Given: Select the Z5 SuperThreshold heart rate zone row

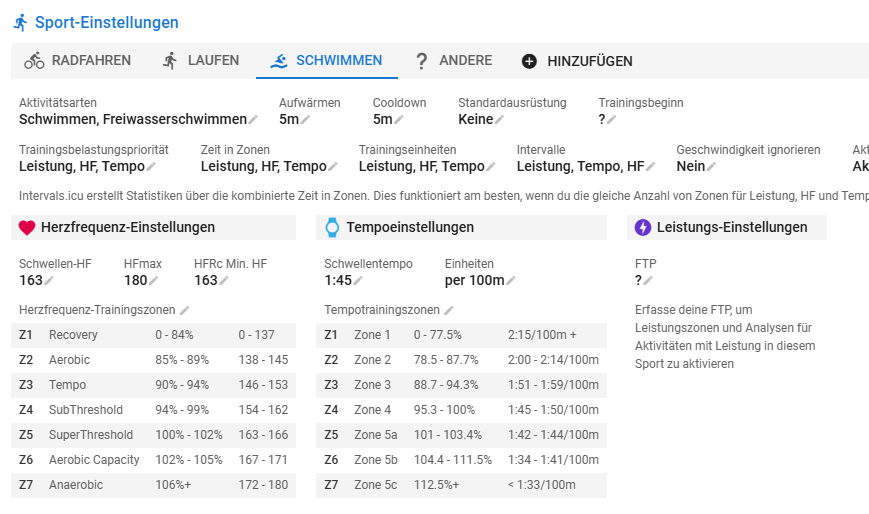Looking at the screenshot, I should point(153,435).
